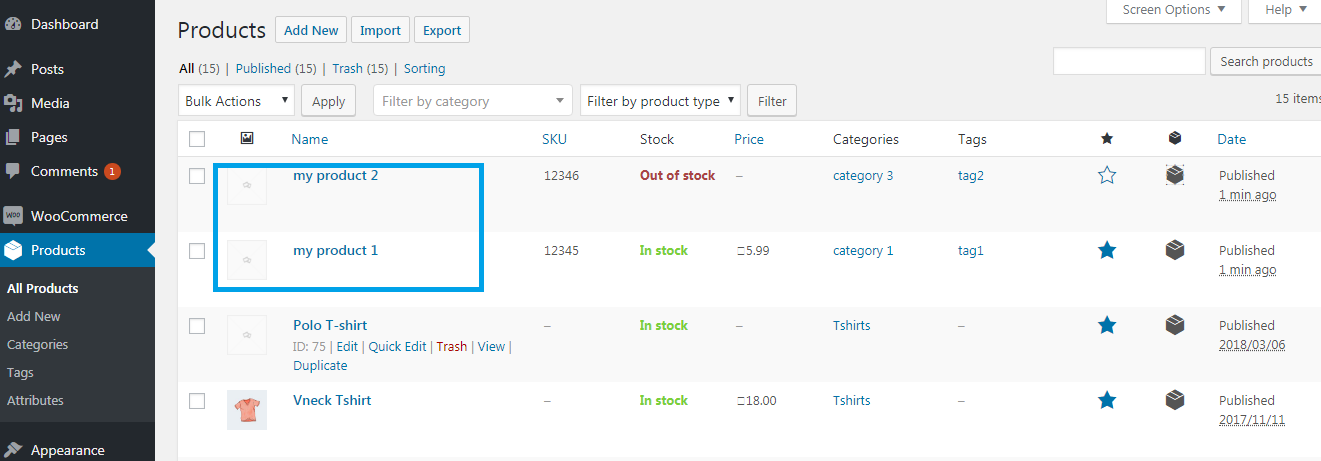Open Categories in Products submenu

click(x=38, y=344)
